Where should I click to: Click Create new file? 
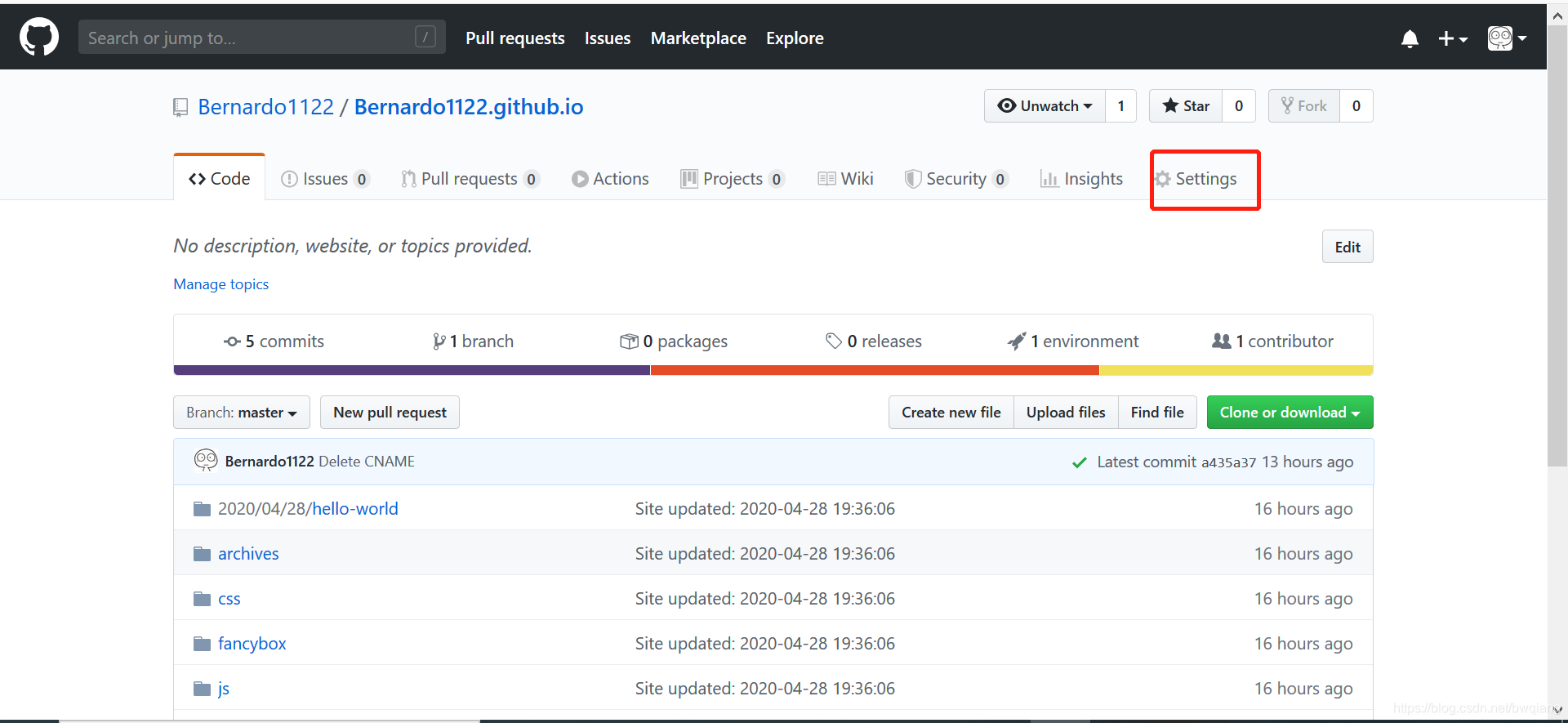(951, 413)
